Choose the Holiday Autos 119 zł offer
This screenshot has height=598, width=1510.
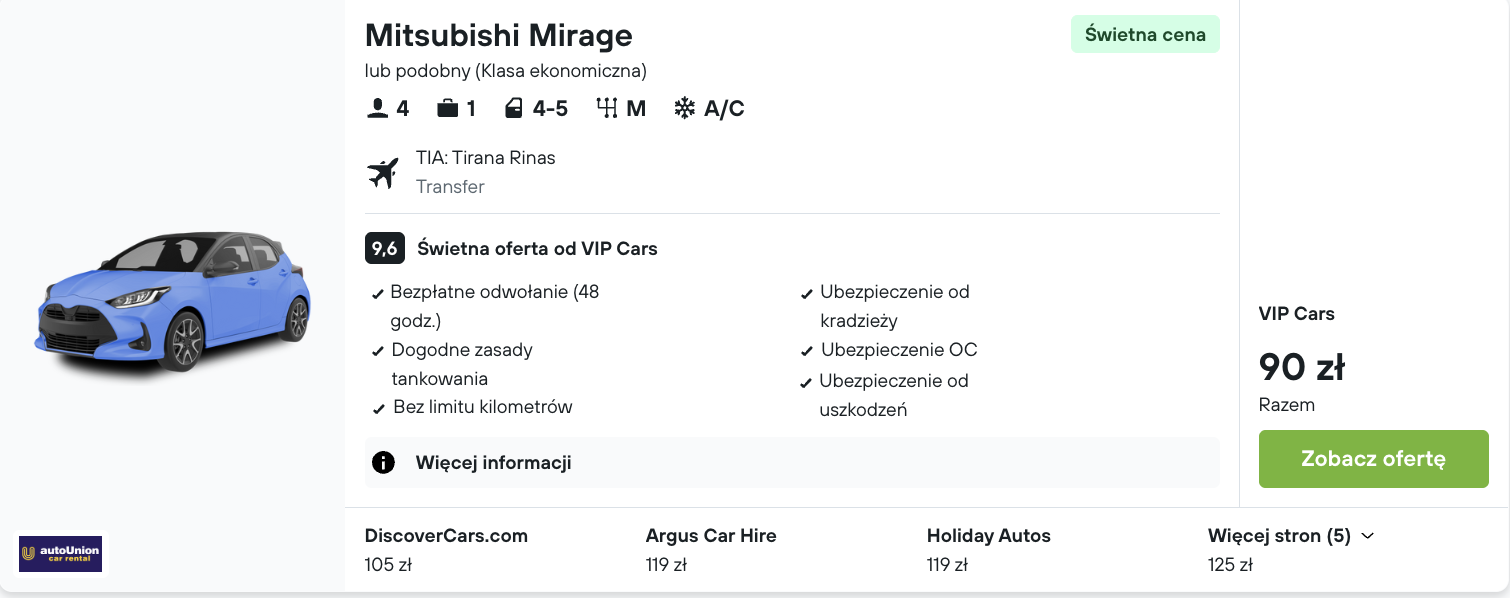coord(988,549)
